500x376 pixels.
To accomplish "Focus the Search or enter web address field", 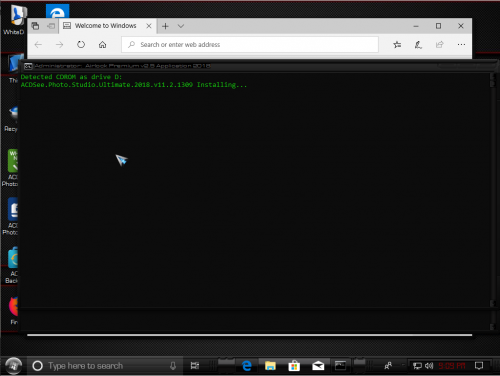I will coord(250,45).
